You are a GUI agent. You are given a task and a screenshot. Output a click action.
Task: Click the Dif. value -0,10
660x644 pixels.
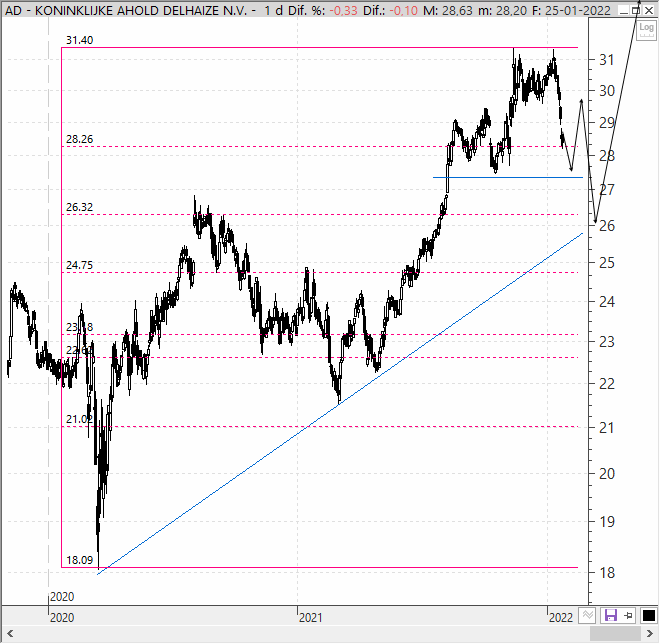(x=404, y=11)
